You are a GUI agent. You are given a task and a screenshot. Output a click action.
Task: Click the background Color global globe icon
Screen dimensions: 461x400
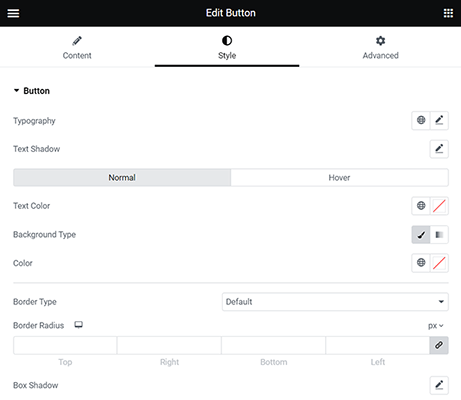pyautogui.click(x=421, y=263)
